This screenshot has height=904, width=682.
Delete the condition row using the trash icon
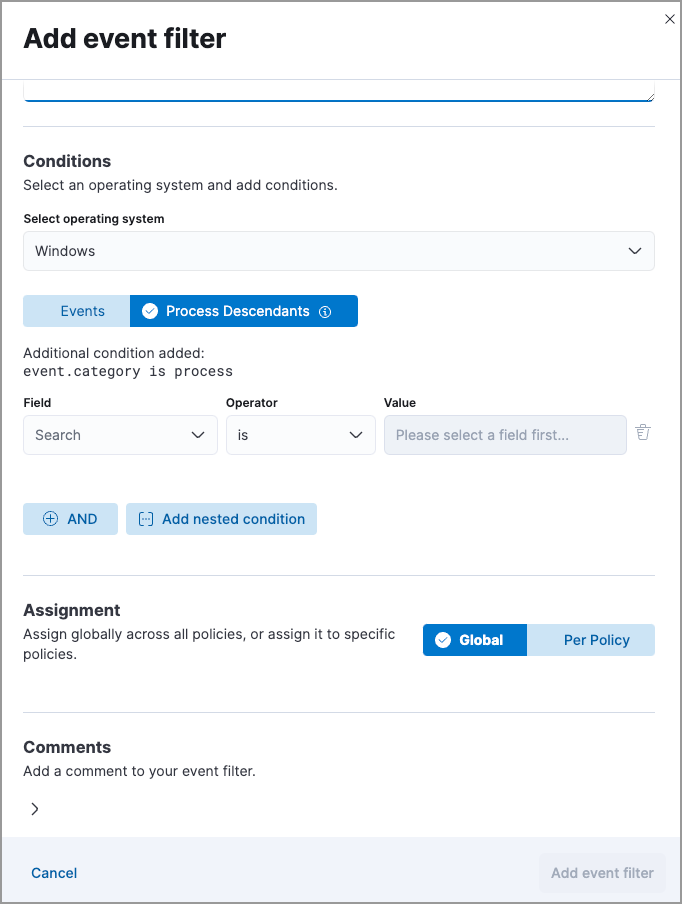pyautogui.click(x=643, y=431)
